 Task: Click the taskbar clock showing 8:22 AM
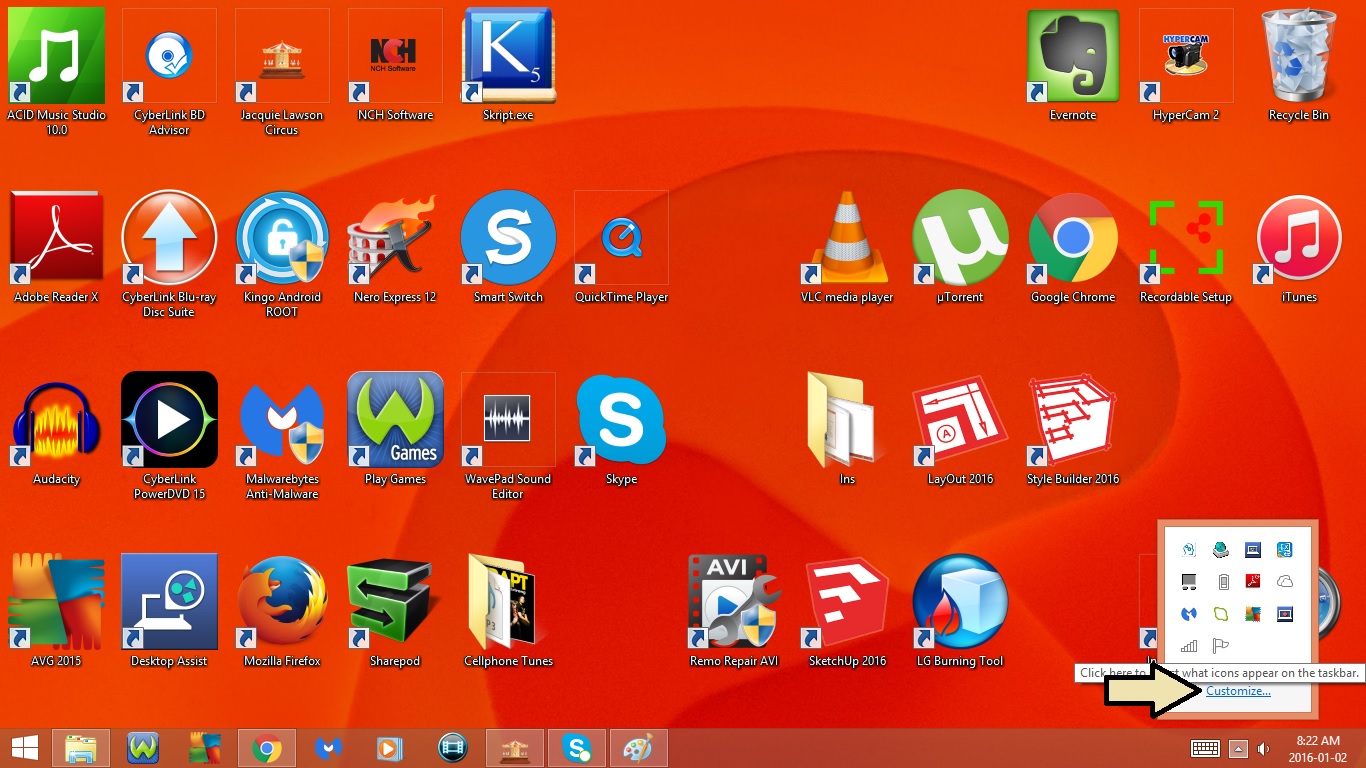(1318, 748)
